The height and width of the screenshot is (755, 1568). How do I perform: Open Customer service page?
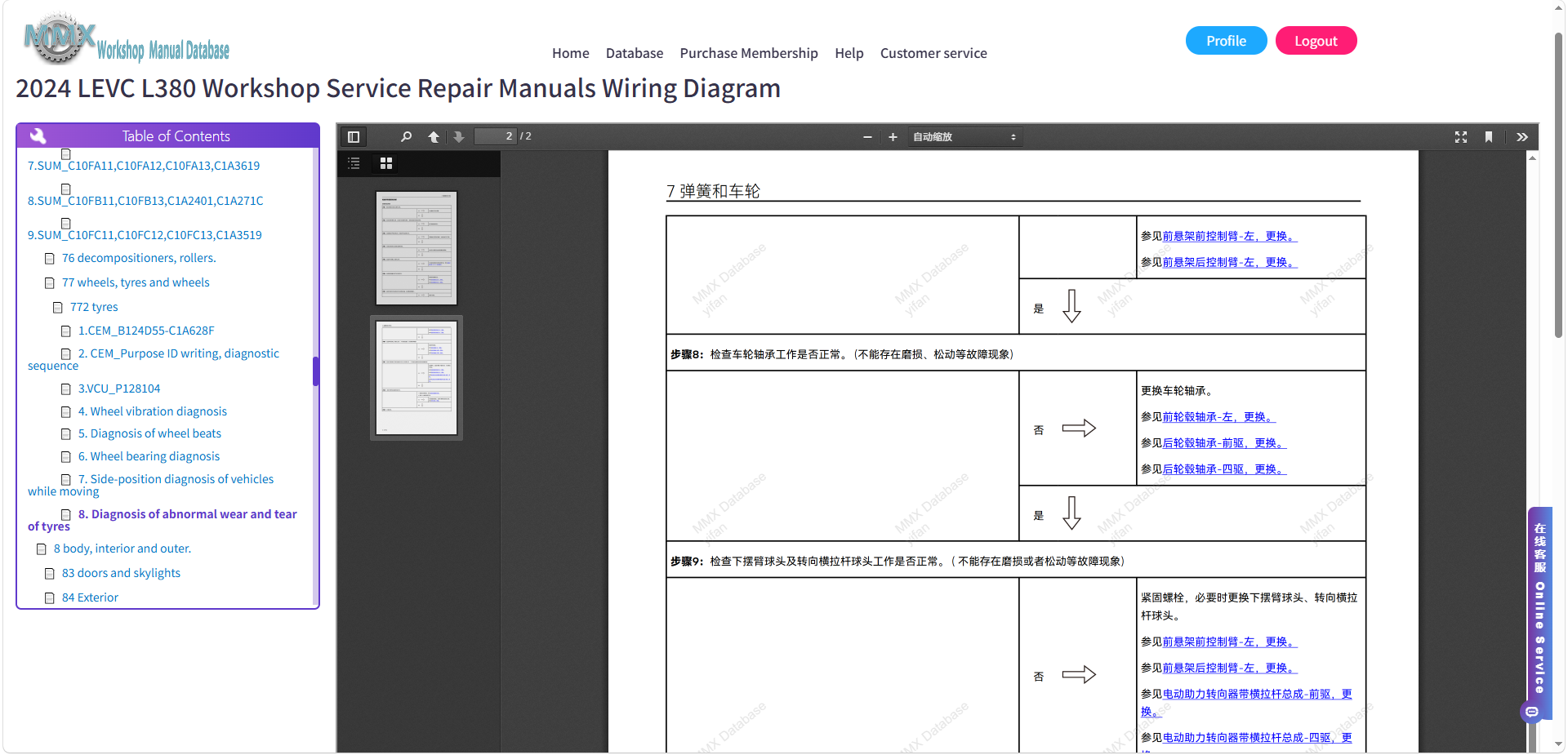click(933, 53)
